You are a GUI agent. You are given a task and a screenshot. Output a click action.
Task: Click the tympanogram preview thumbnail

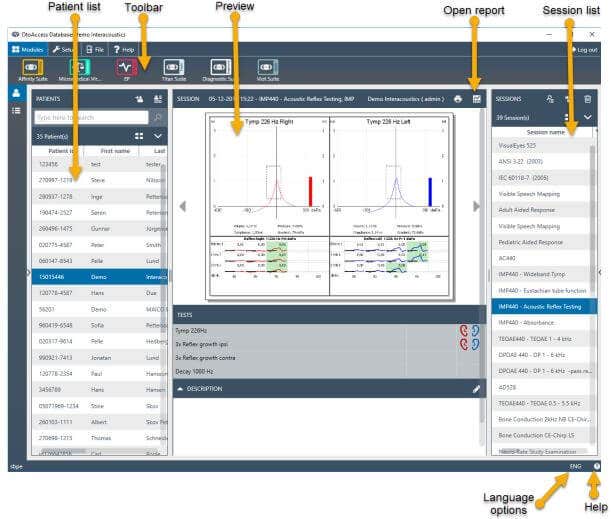[x=329, y=206]
